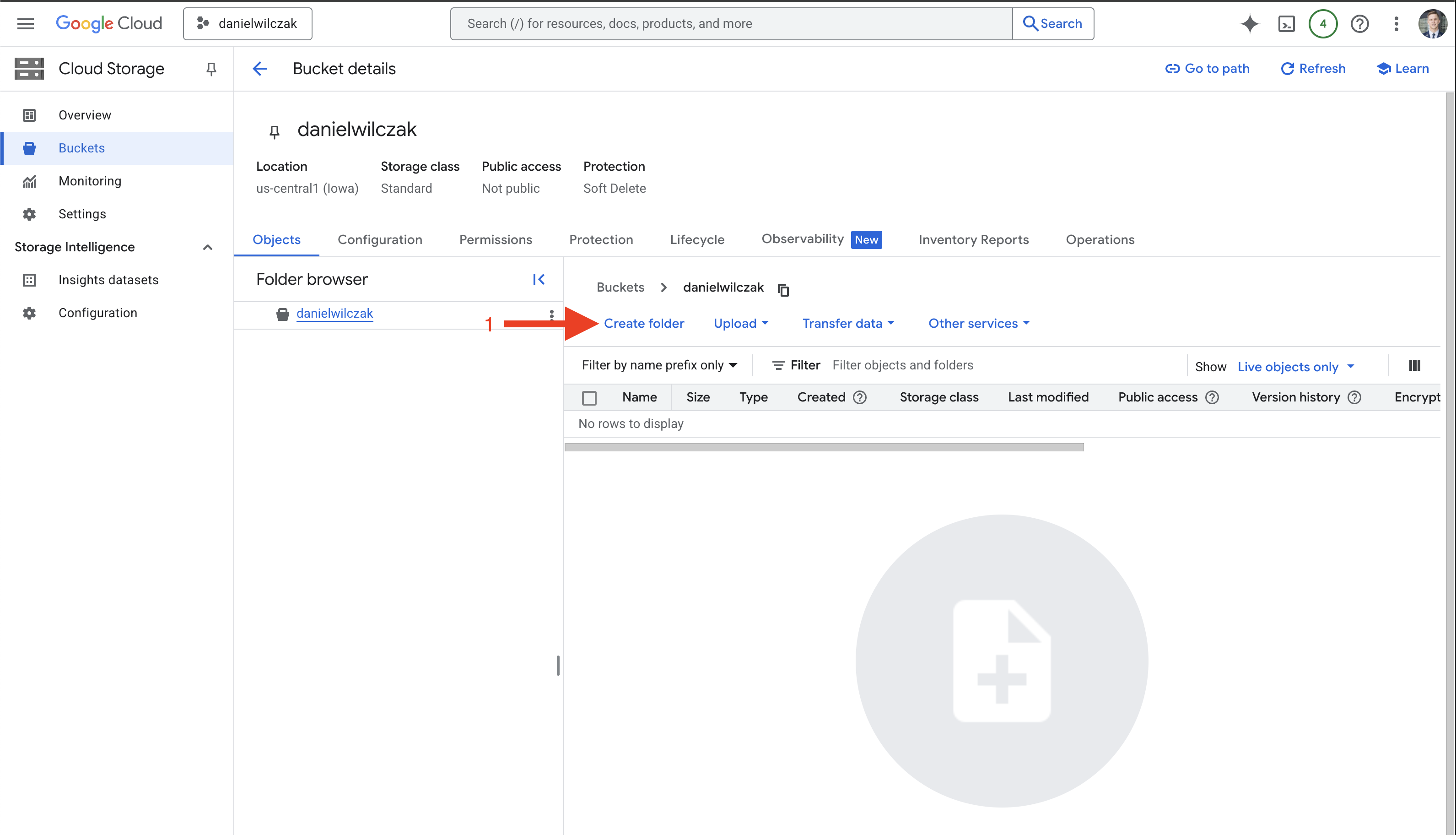Open Filter by name prefix only dropdown
This screenshot has height=835, width=1456.
tap(659, 365)
